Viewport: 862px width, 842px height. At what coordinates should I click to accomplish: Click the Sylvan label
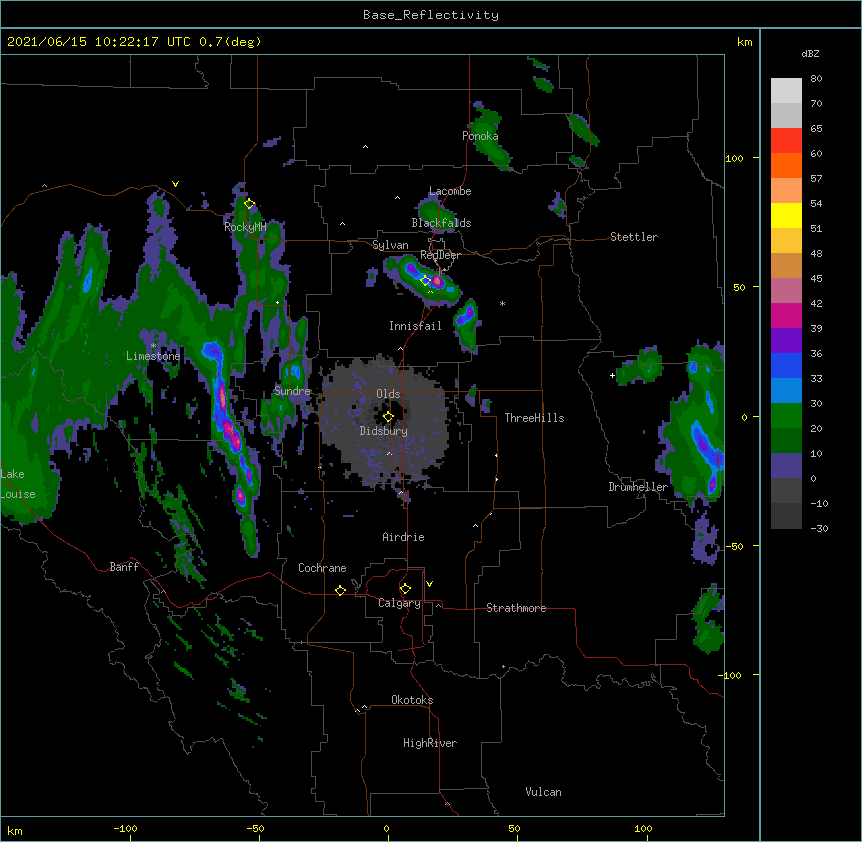coord(390,245)
